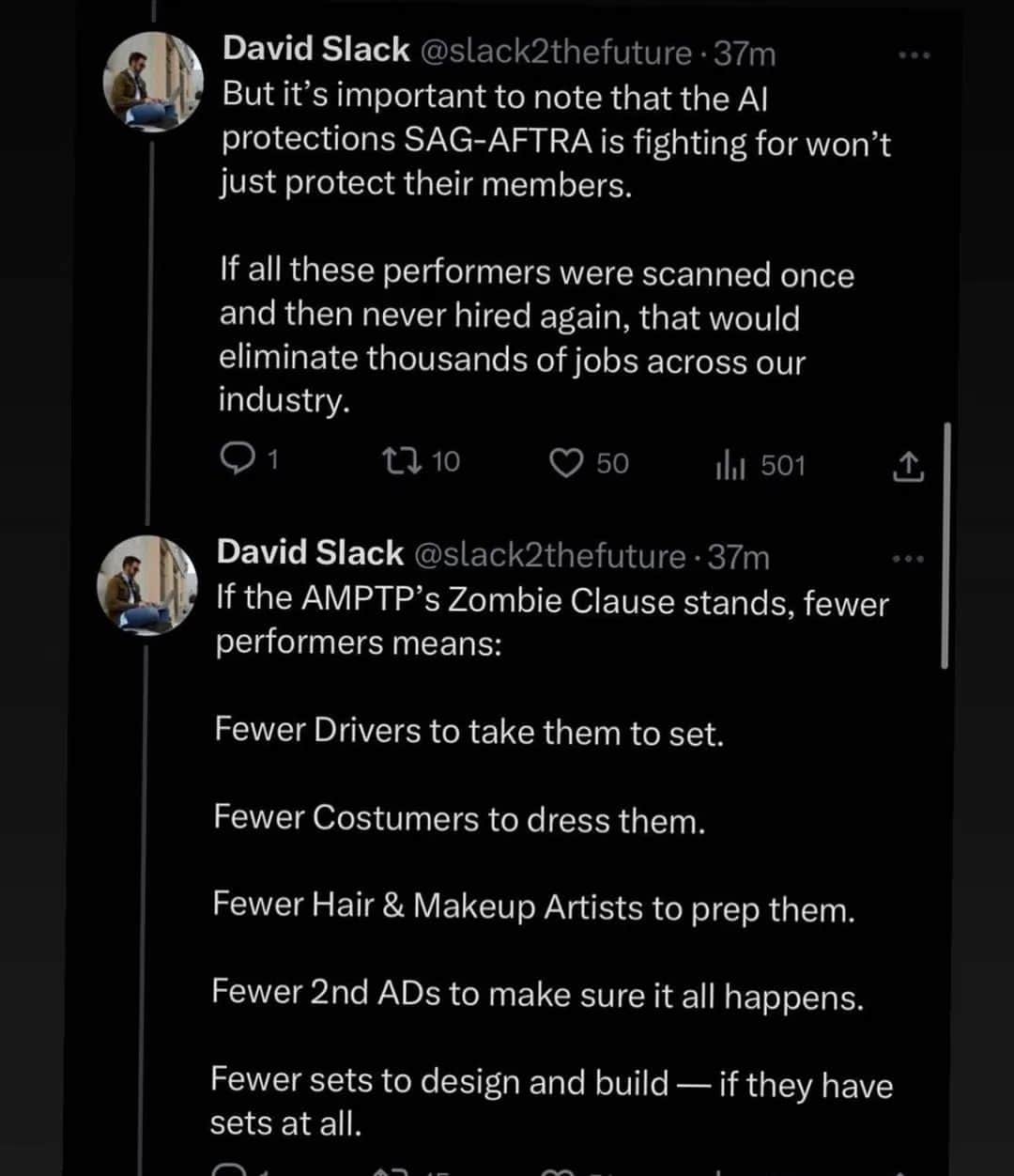This screenshot has height=1176, width=1014.
Task: Open the 37m timestamp of second tweet
Action: pyautogui.click(x=739, y=558)
